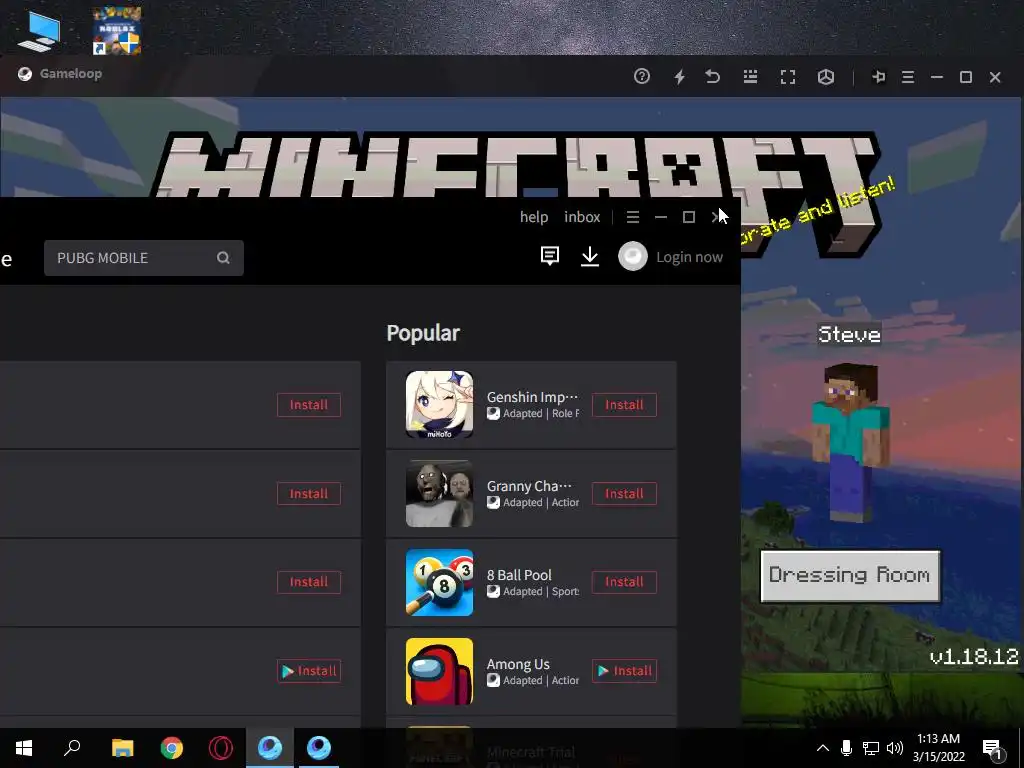This screenshot has width=1024, height=768.
Task: Pin the Gameloop emulator window on top
Action: (x=878, y=77)
